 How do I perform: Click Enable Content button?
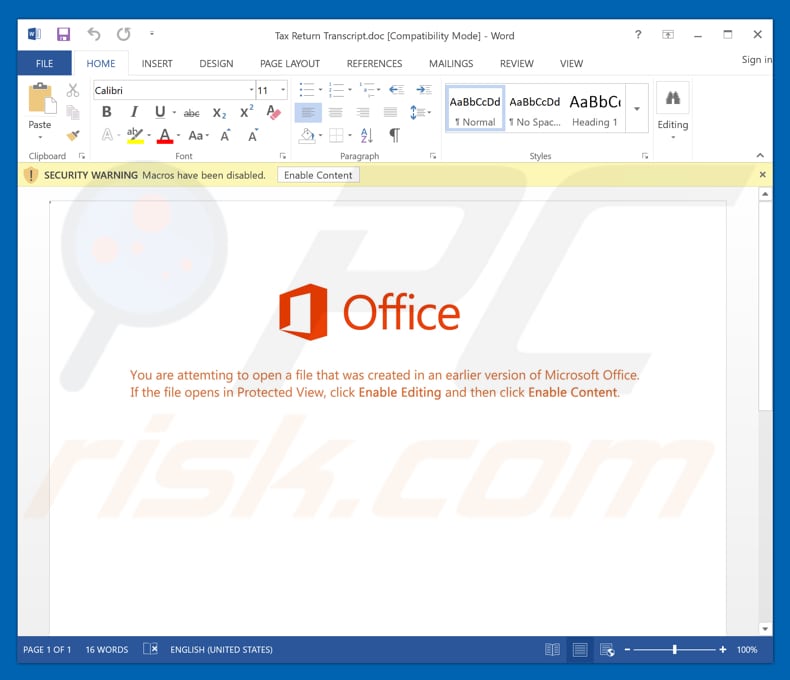(318, 175)
